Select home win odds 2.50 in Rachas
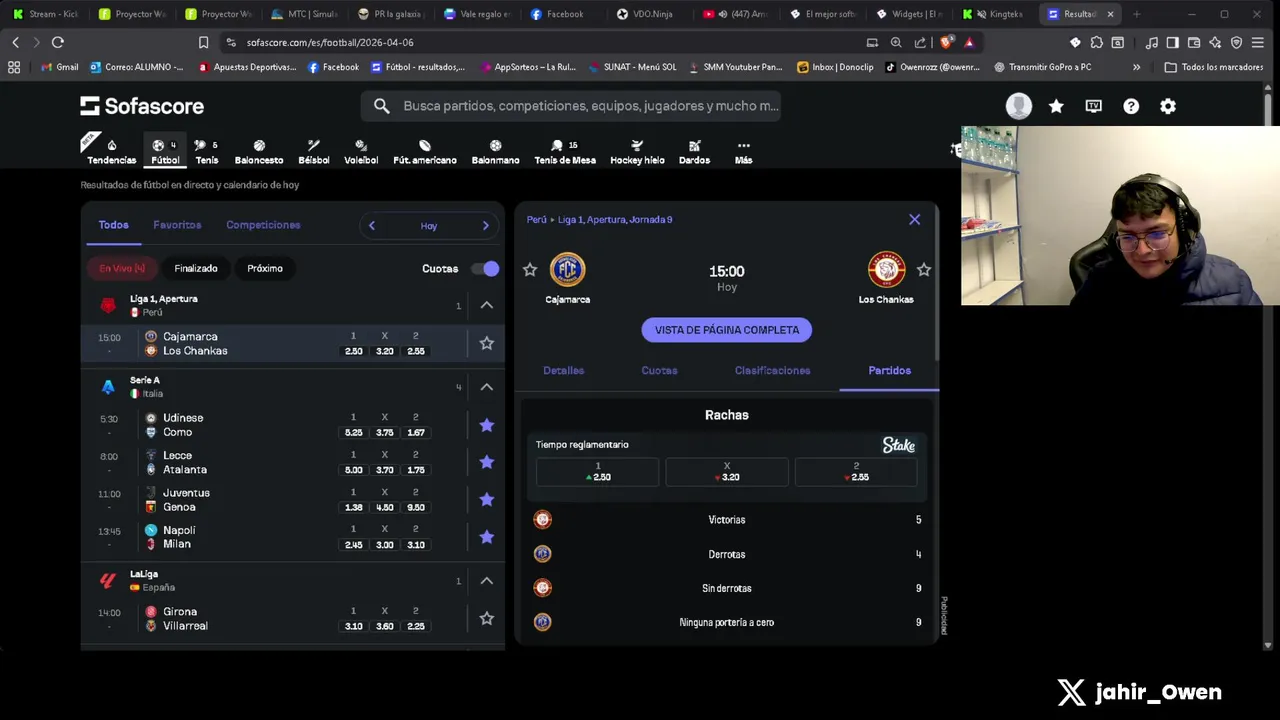Screen dimensions: 1280x720 coord(598,472)
